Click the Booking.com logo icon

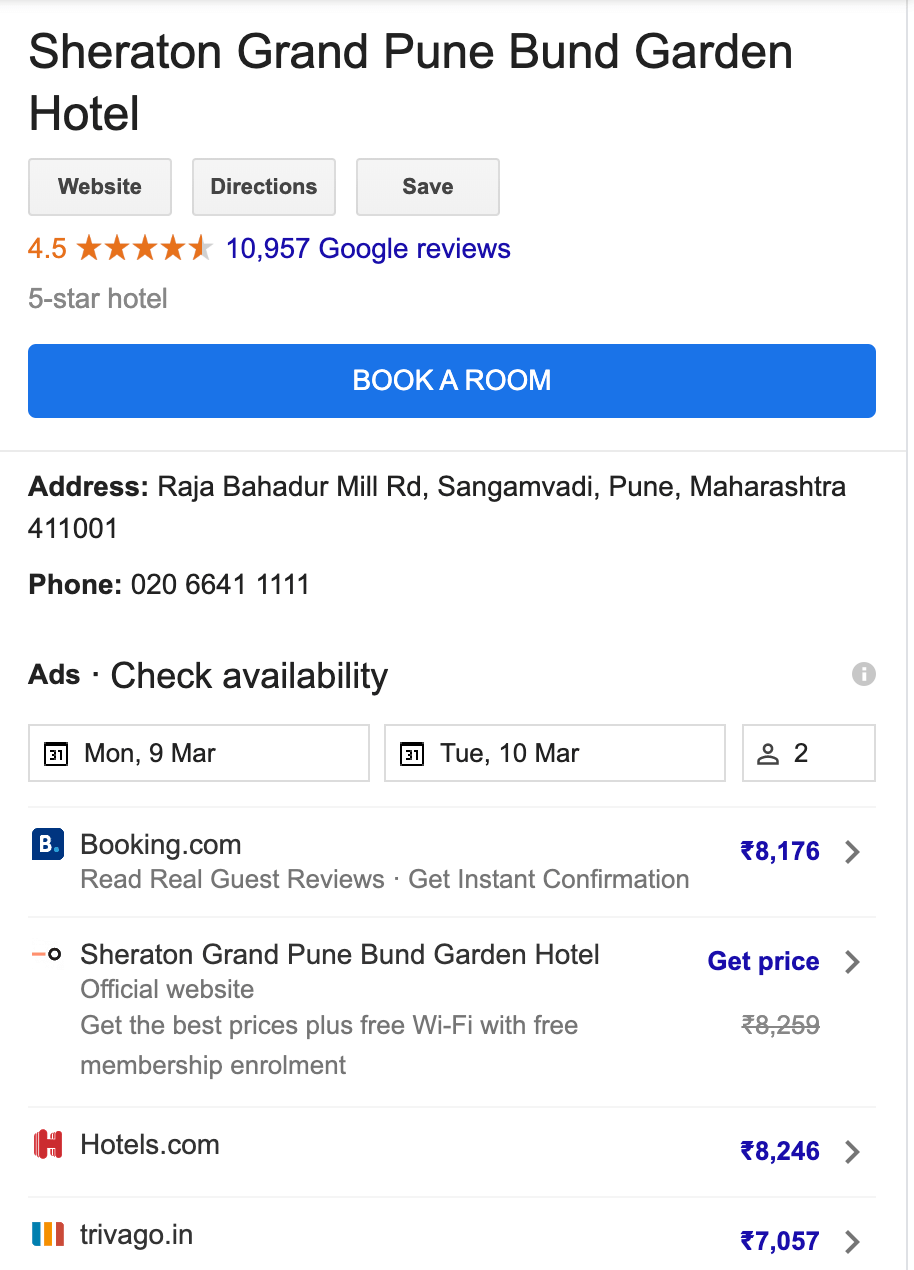click(48, 845)
